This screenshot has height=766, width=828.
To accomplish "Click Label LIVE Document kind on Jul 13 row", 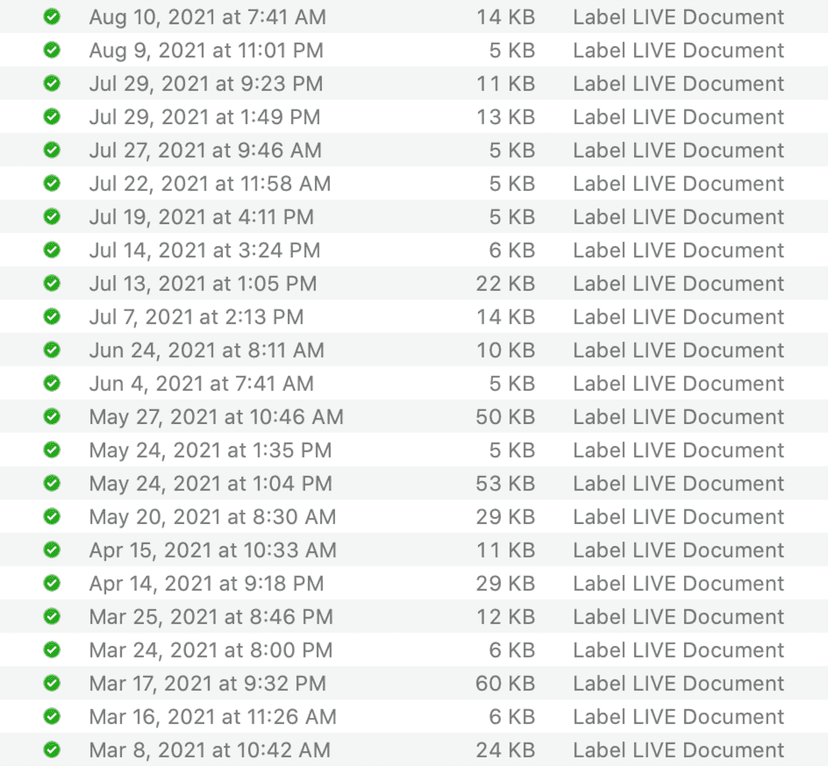I will (679, 284).
